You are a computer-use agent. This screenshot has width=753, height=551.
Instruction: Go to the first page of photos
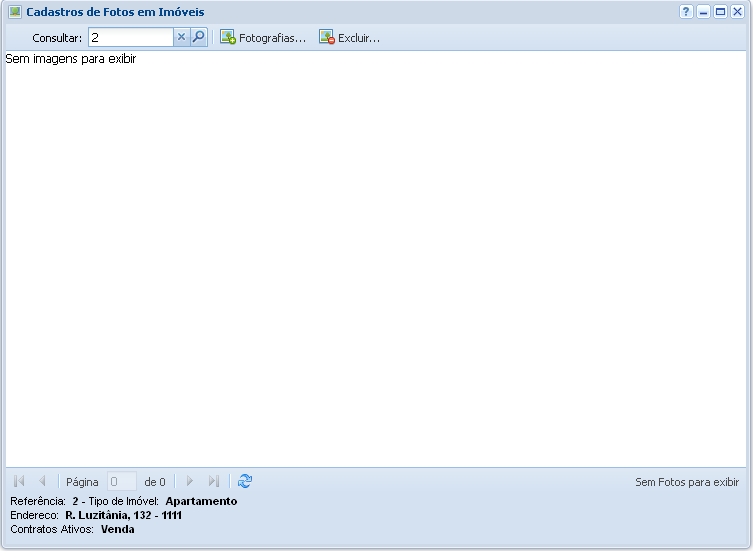tap(19, 481)
